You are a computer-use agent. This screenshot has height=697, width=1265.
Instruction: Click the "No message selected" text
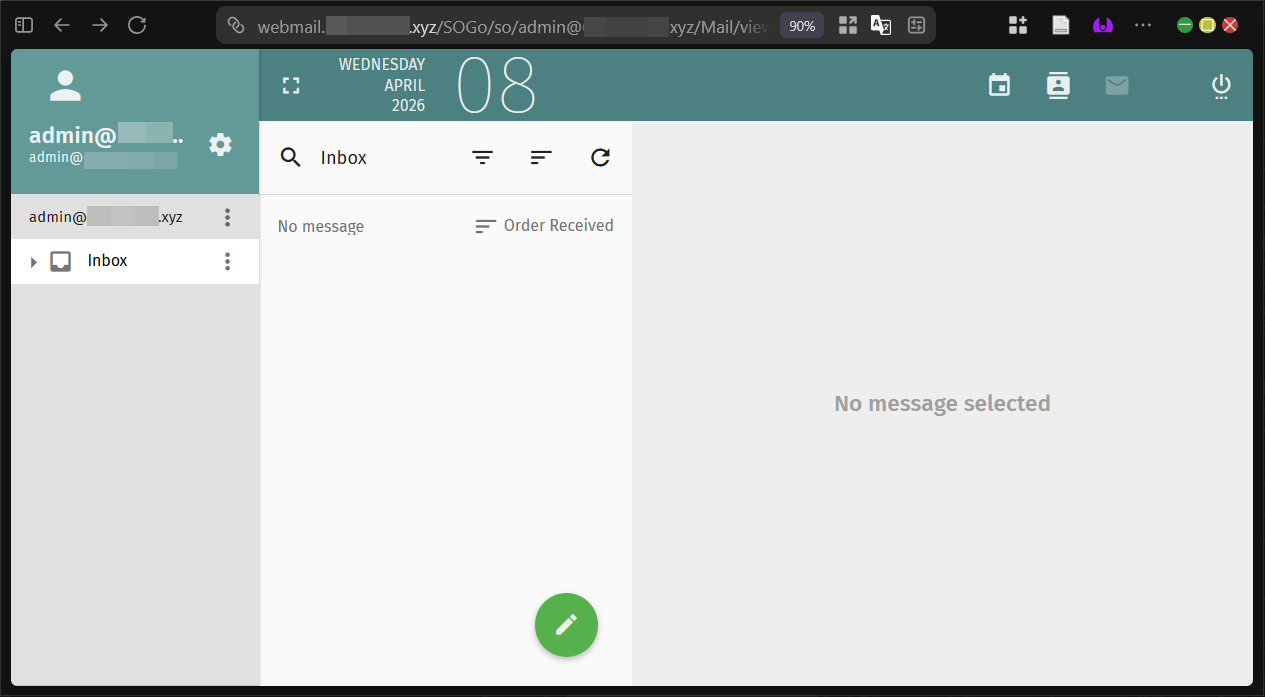coord(942,404)
